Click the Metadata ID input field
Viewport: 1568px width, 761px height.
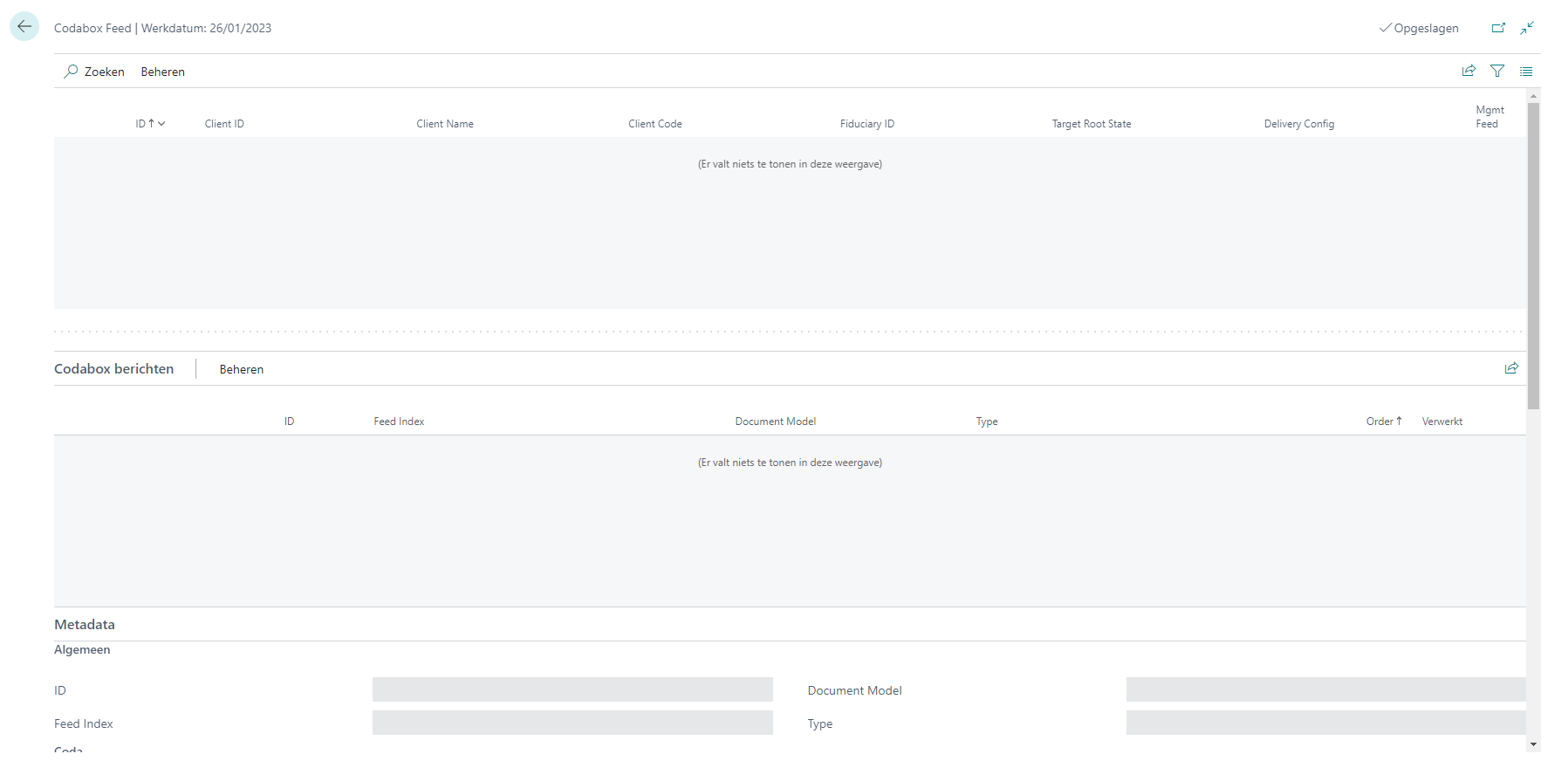(x=572, y=690)
